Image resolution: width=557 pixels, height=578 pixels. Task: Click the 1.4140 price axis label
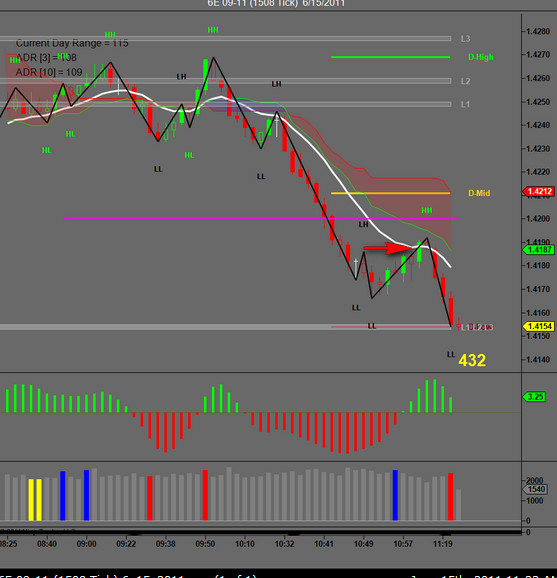click(x=538, y=359)
